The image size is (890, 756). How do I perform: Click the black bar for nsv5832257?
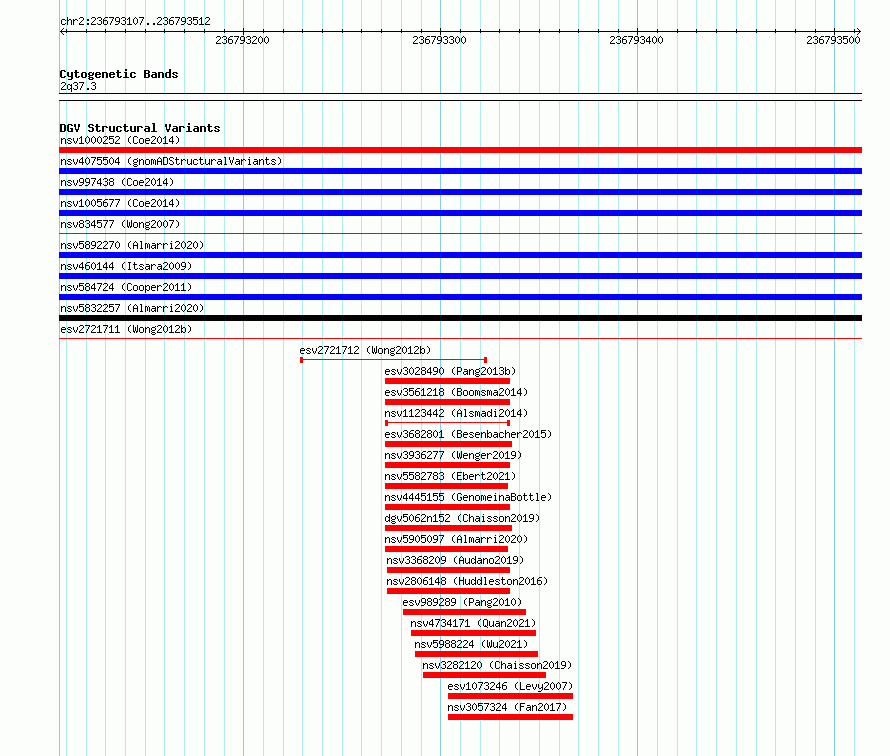point(460,318)
